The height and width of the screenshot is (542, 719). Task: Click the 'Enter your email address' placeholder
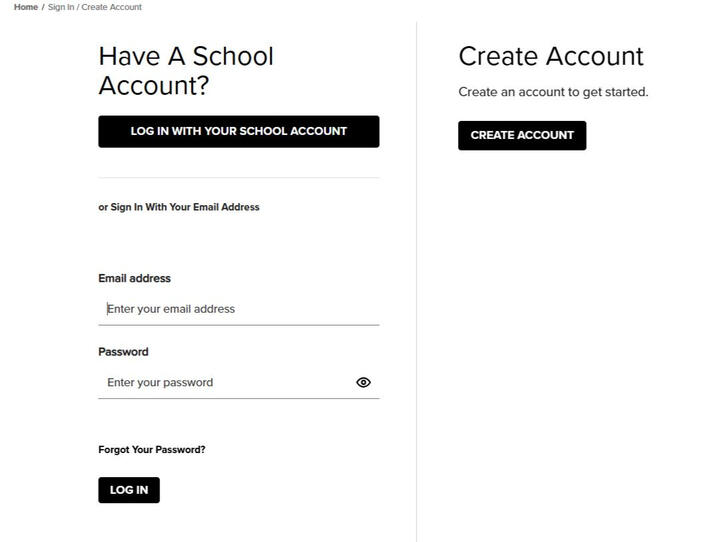[x=171, y=309]
